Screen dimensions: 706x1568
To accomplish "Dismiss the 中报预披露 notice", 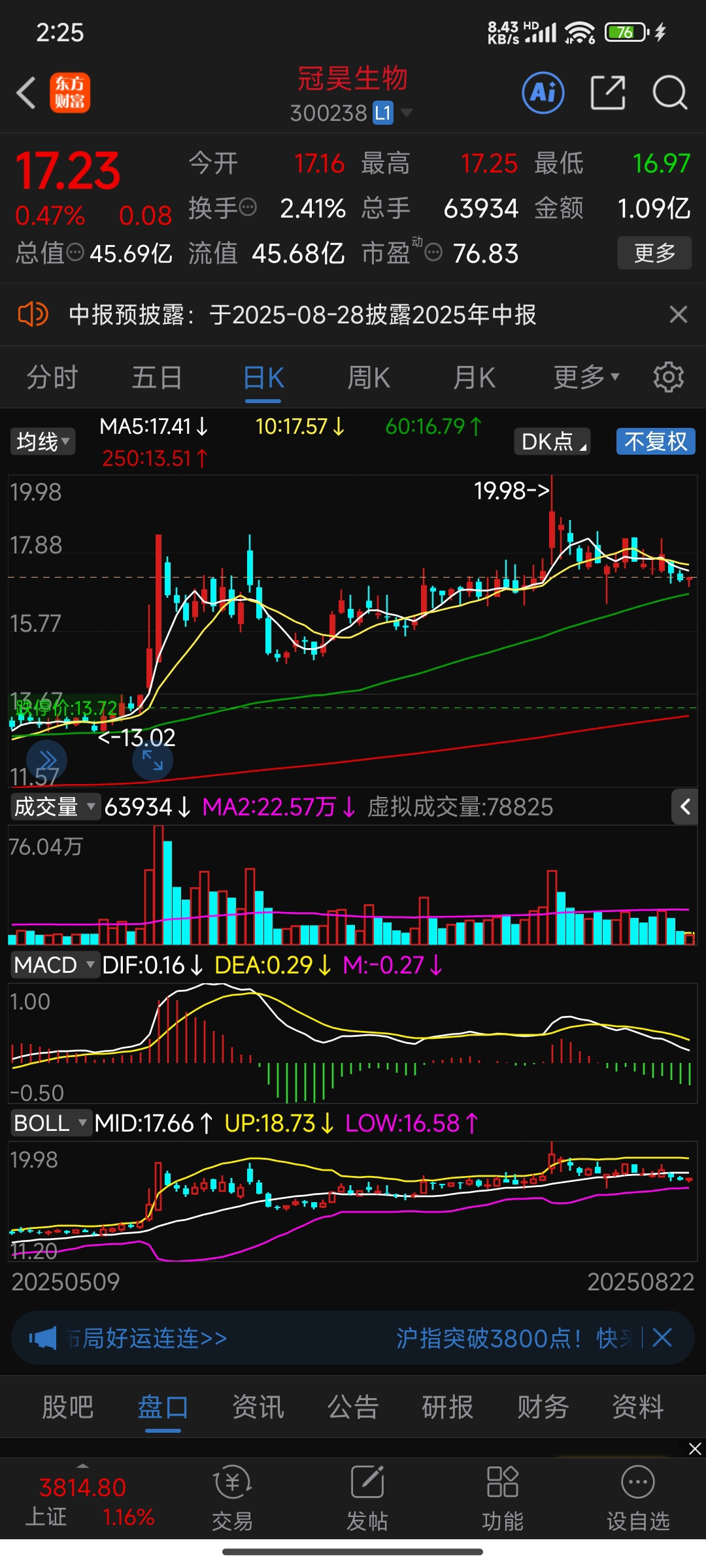I will point(679,314).
